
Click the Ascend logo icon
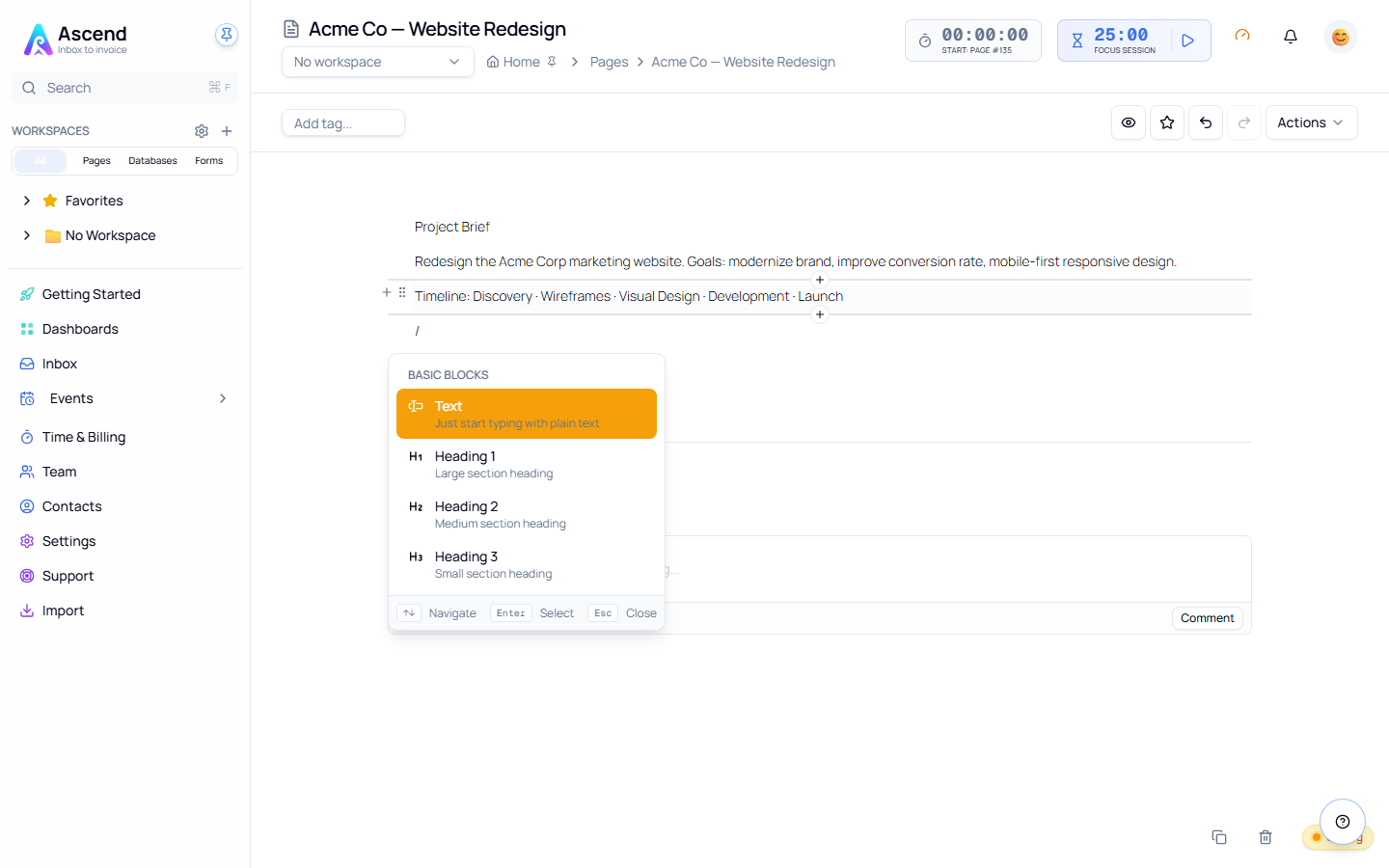(38, 40)
